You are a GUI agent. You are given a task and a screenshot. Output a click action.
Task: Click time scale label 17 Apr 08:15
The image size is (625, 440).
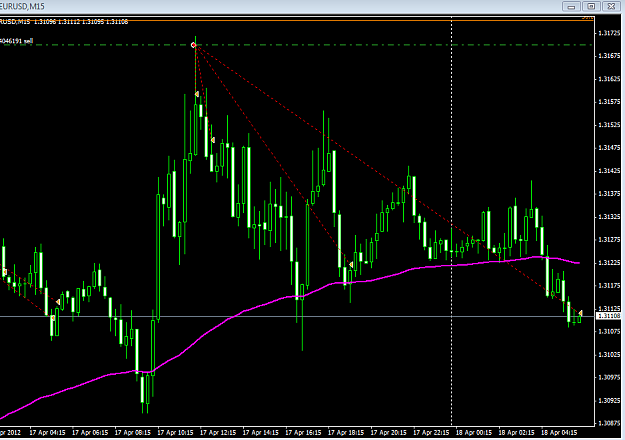pyautogui.click(x=133, y=432)
